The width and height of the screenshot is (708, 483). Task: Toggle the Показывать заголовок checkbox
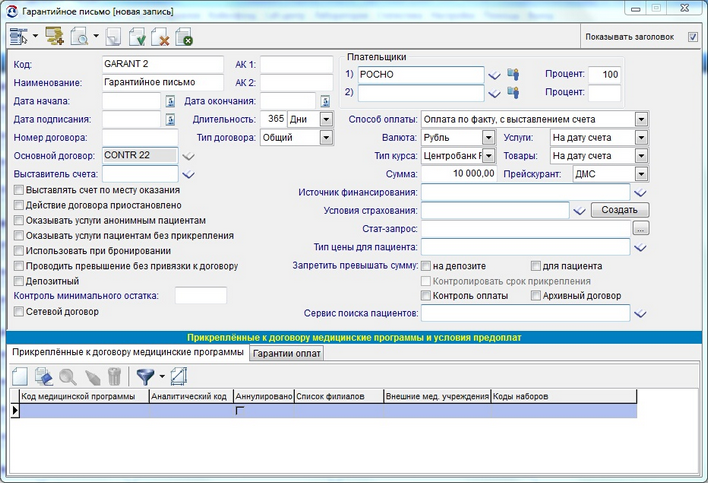click(693, 37)
